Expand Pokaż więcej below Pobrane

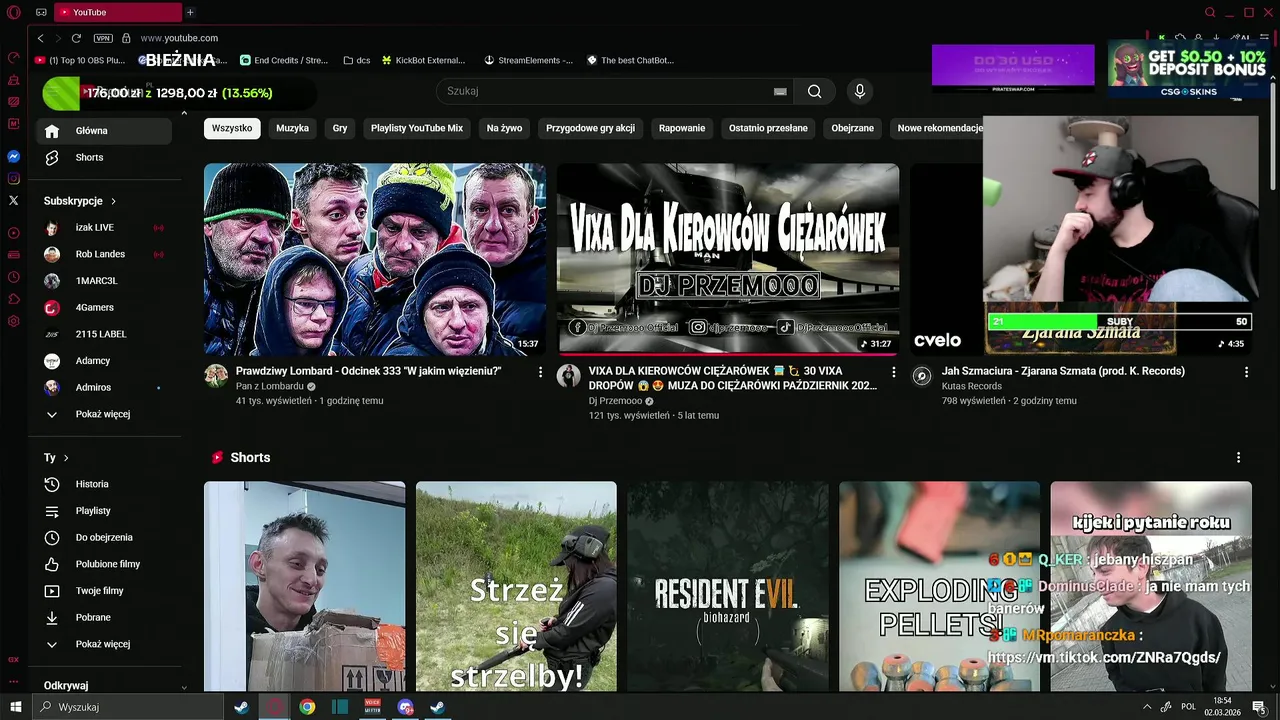coord(106,644)
